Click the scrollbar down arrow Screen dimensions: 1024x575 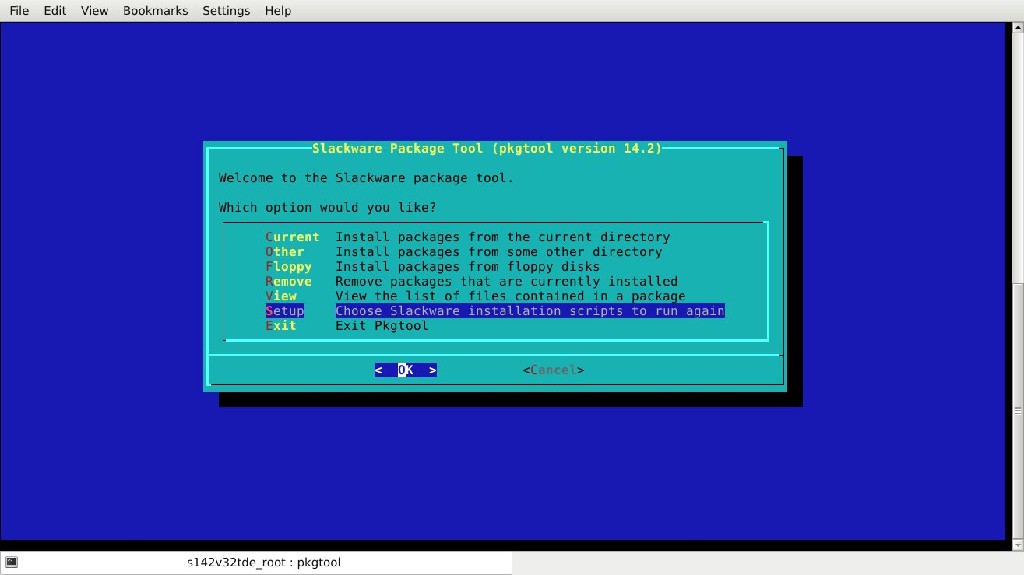(1017, 546)
